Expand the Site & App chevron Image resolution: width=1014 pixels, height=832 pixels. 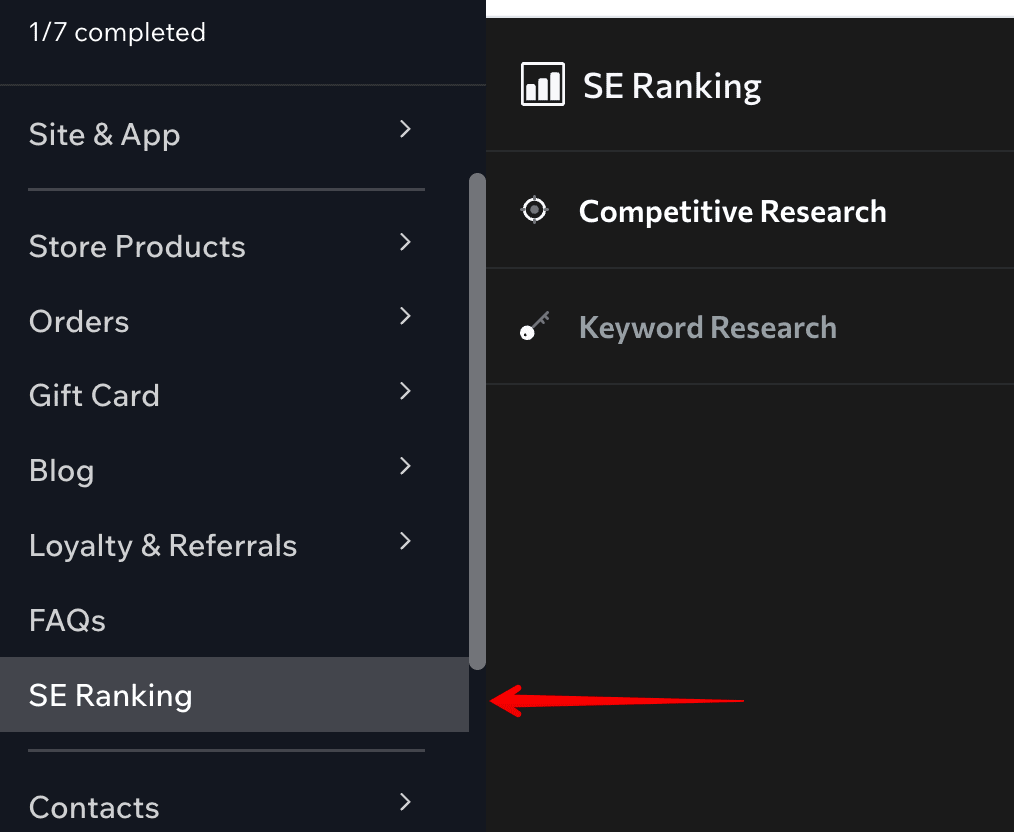click(x=405, y=129)
